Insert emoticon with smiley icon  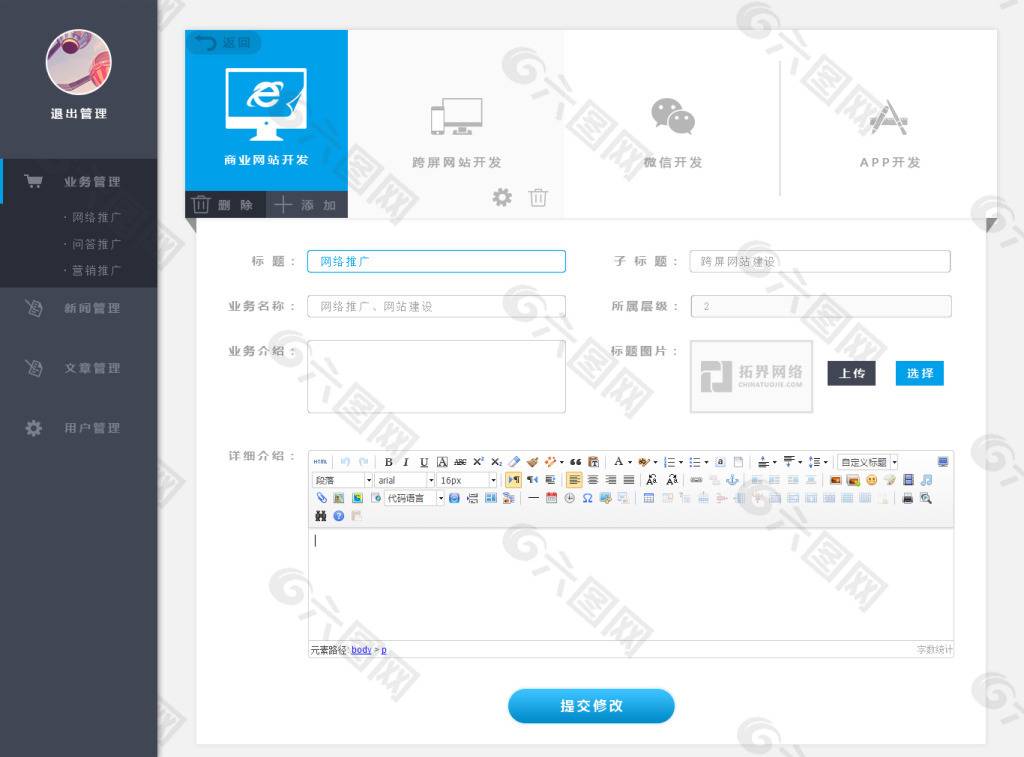[x=871, y=480]
